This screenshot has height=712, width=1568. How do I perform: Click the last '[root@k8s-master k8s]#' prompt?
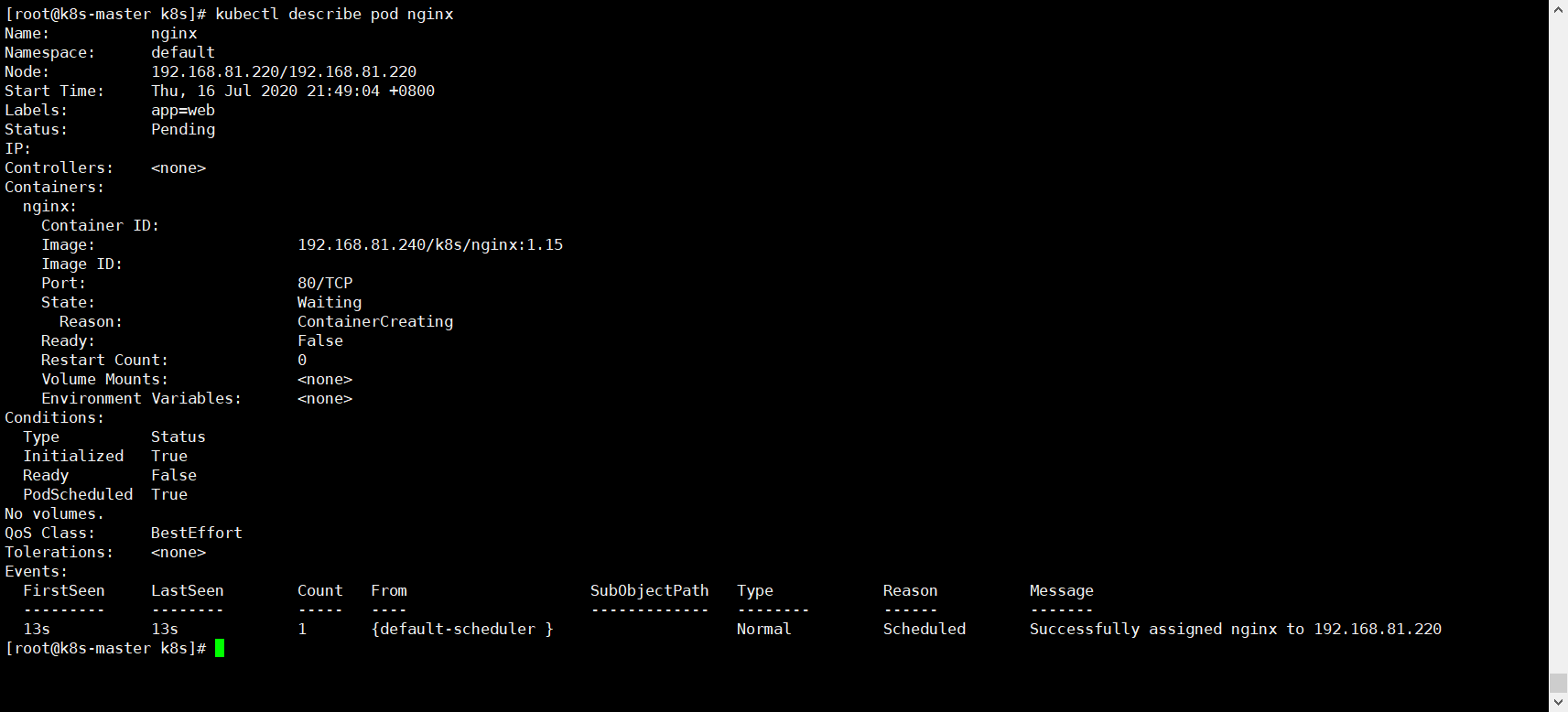pyautogui.click(x=105, y=648)
